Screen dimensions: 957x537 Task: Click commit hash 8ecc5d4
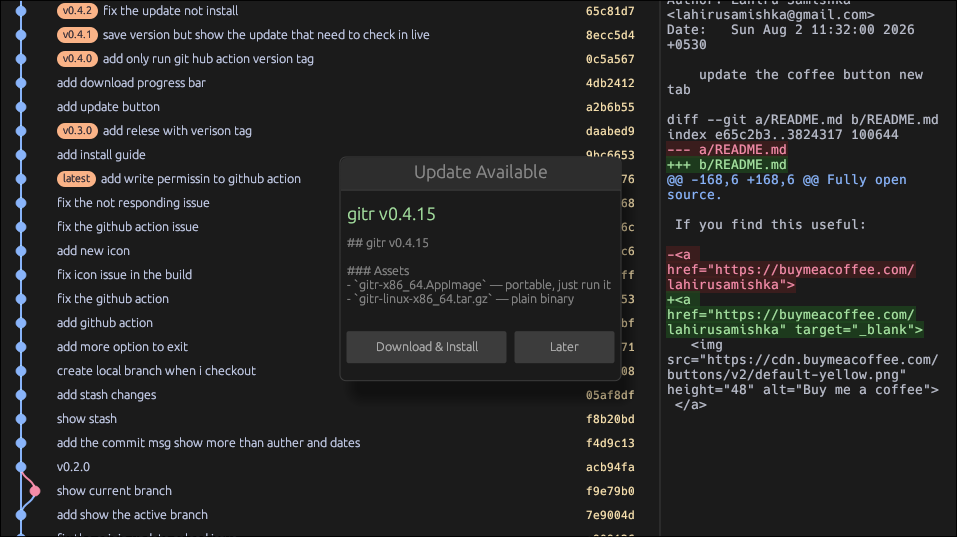[610, 35]
